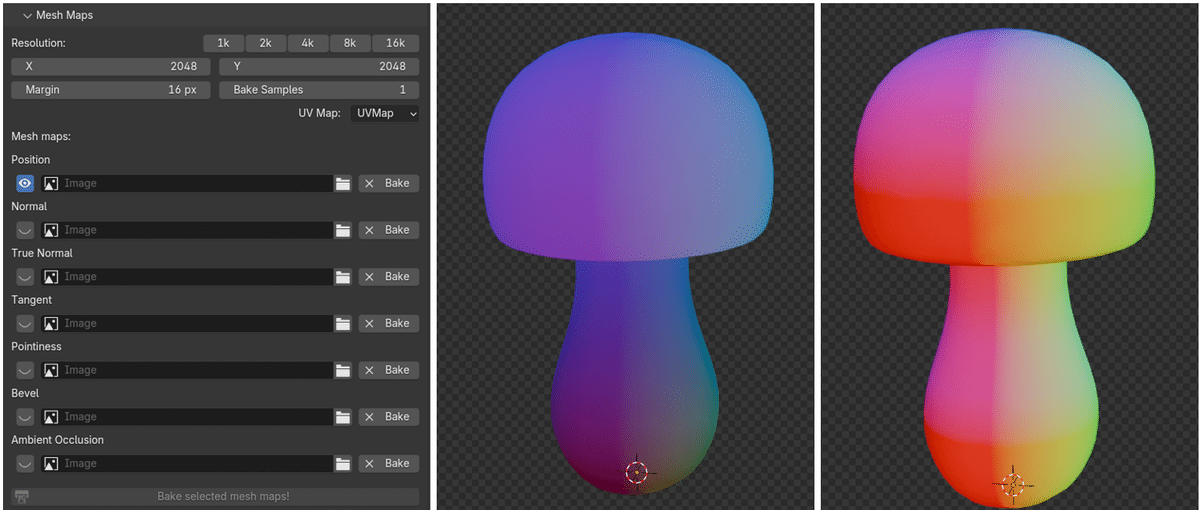The image size is (1200, 510).
Task: Open file folder for Position map
Action: point(343,184)
